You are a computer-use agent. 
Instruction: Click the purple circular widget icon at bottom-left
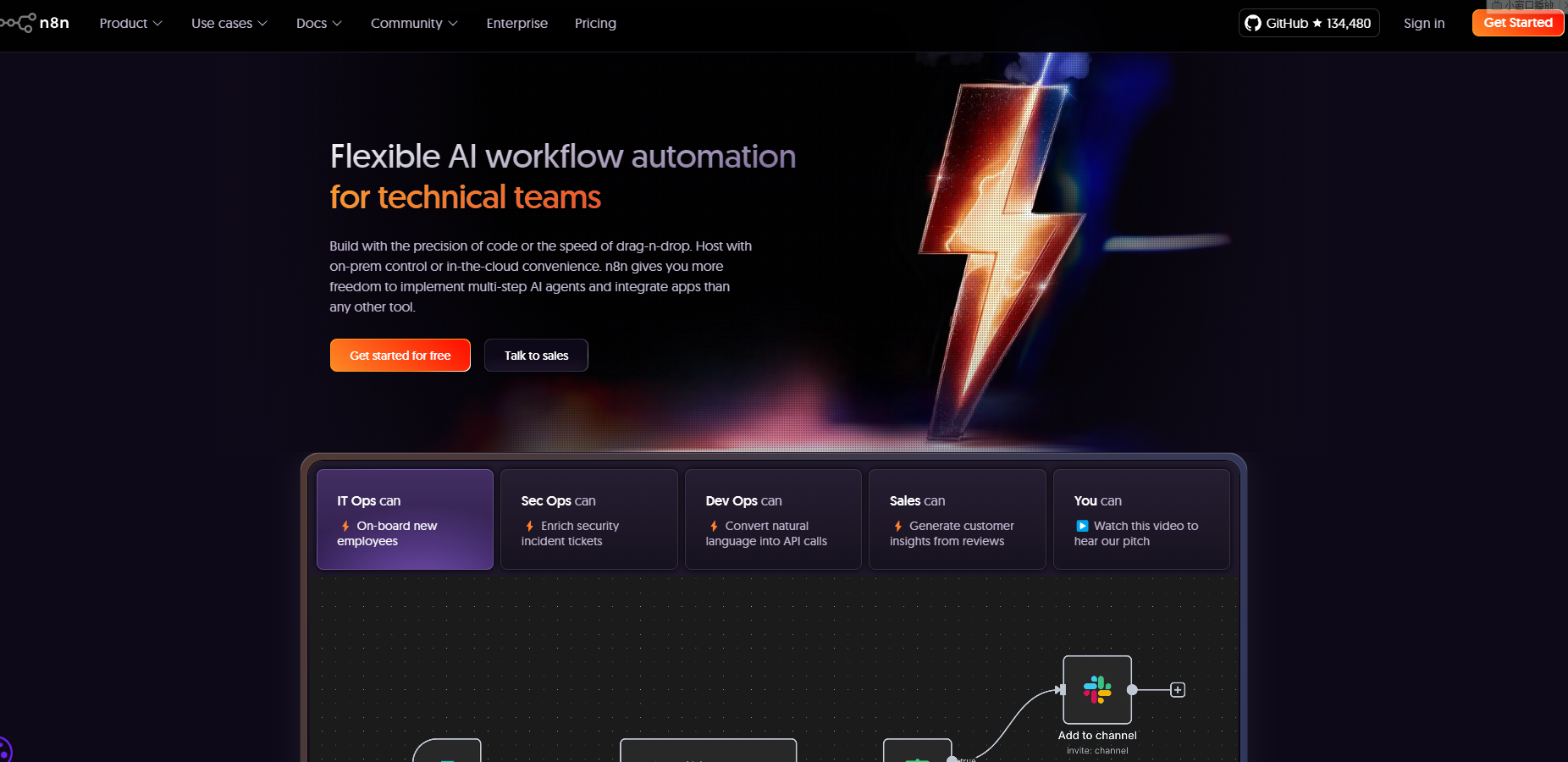click(4, 750)
